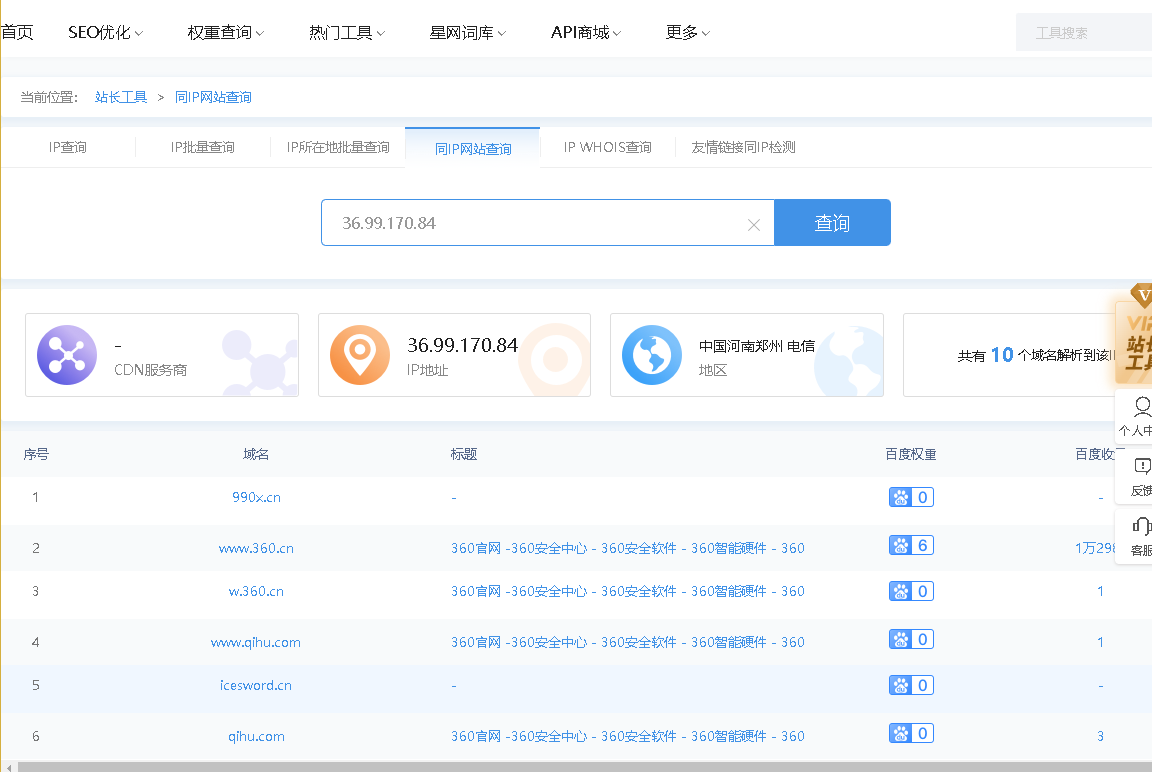This screenshot has height=772, width=1152.
Task: Expand the API商城 dropdown menu
Action: [x=586, y=32]
